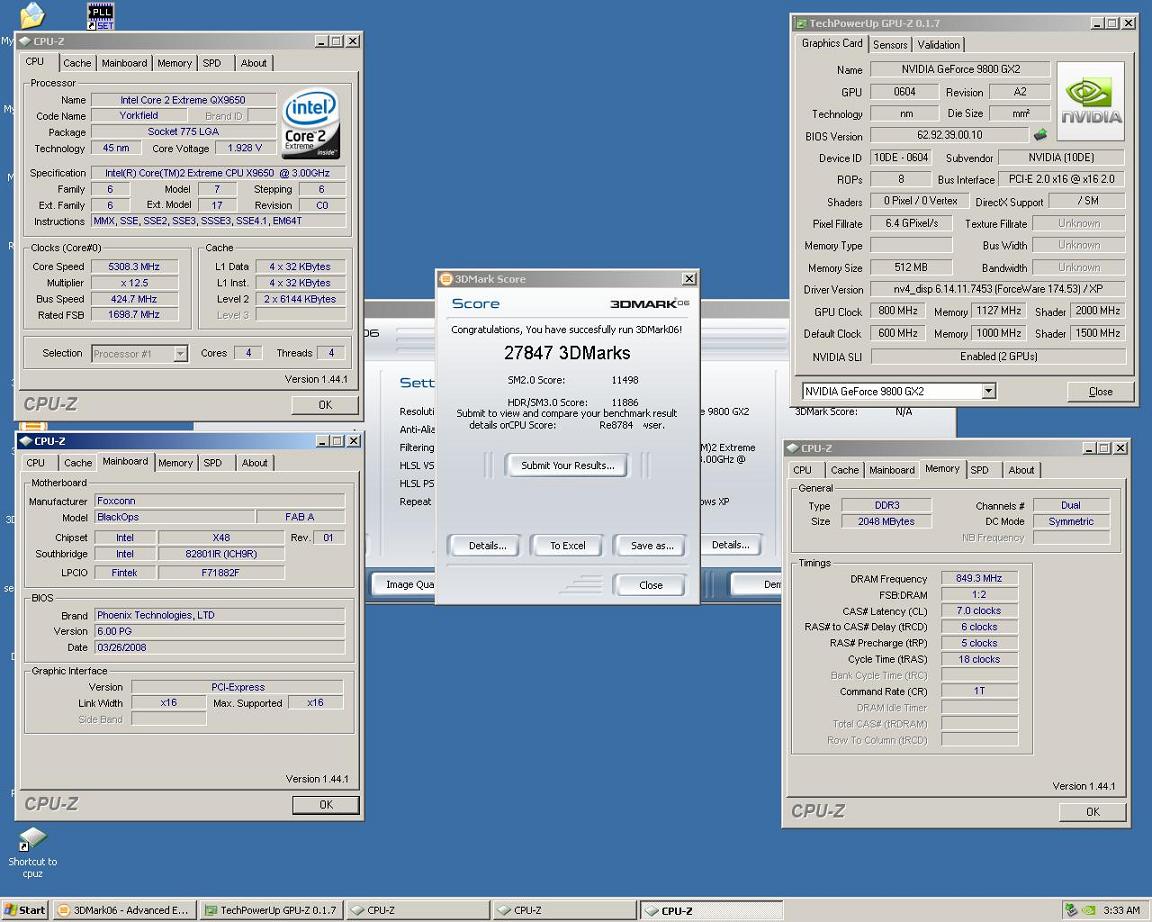Open Memory tab in top CPU-Z window

pos(174,63)
